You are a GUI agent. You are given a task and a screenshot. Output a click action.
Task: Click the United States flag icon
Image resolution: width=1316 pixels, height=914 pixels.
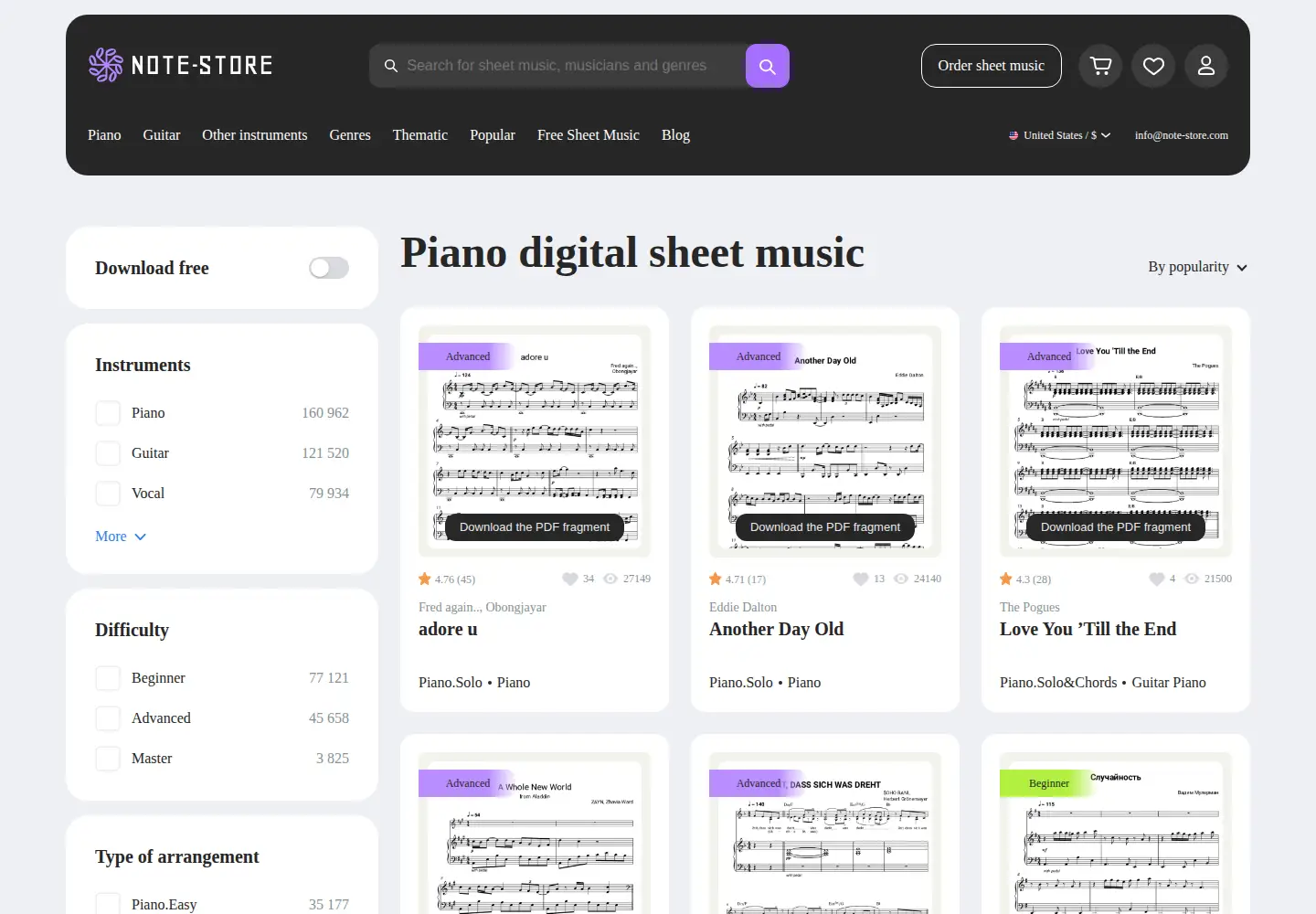tap(1014, 135)
